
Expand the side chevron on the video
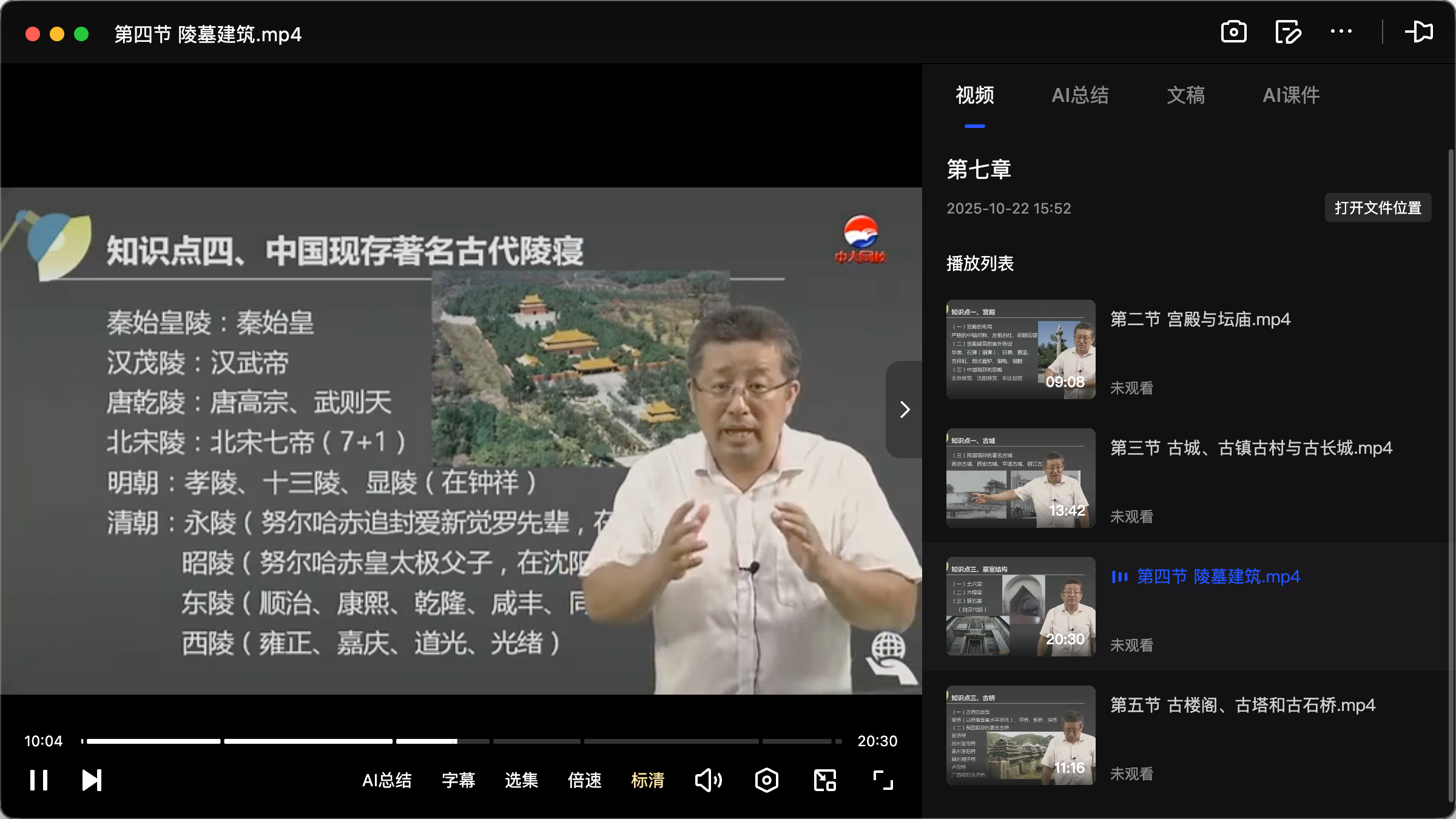pyautogui.click(x=905, y=409)
